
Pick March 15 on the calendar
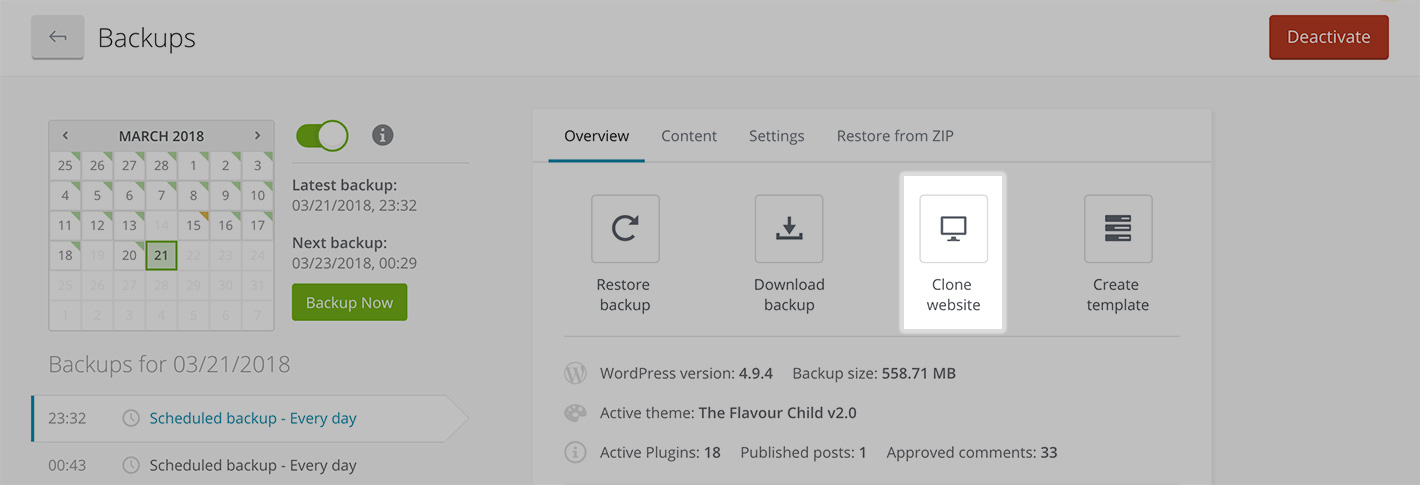coord(193,226)
